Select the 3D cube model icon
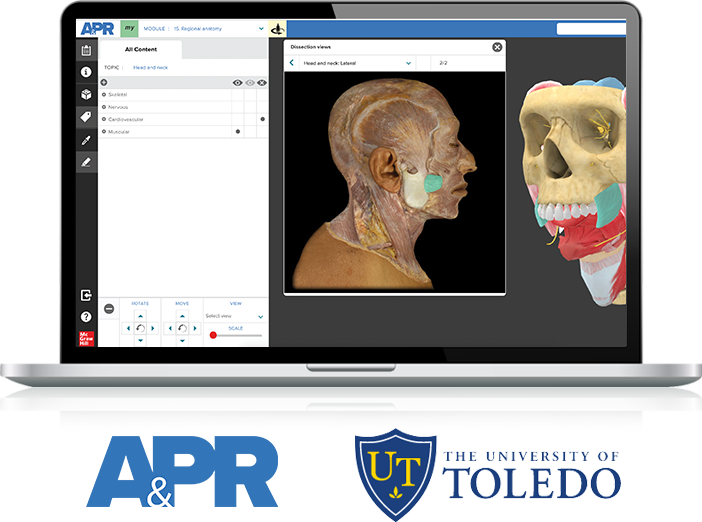 click(86, 94)
